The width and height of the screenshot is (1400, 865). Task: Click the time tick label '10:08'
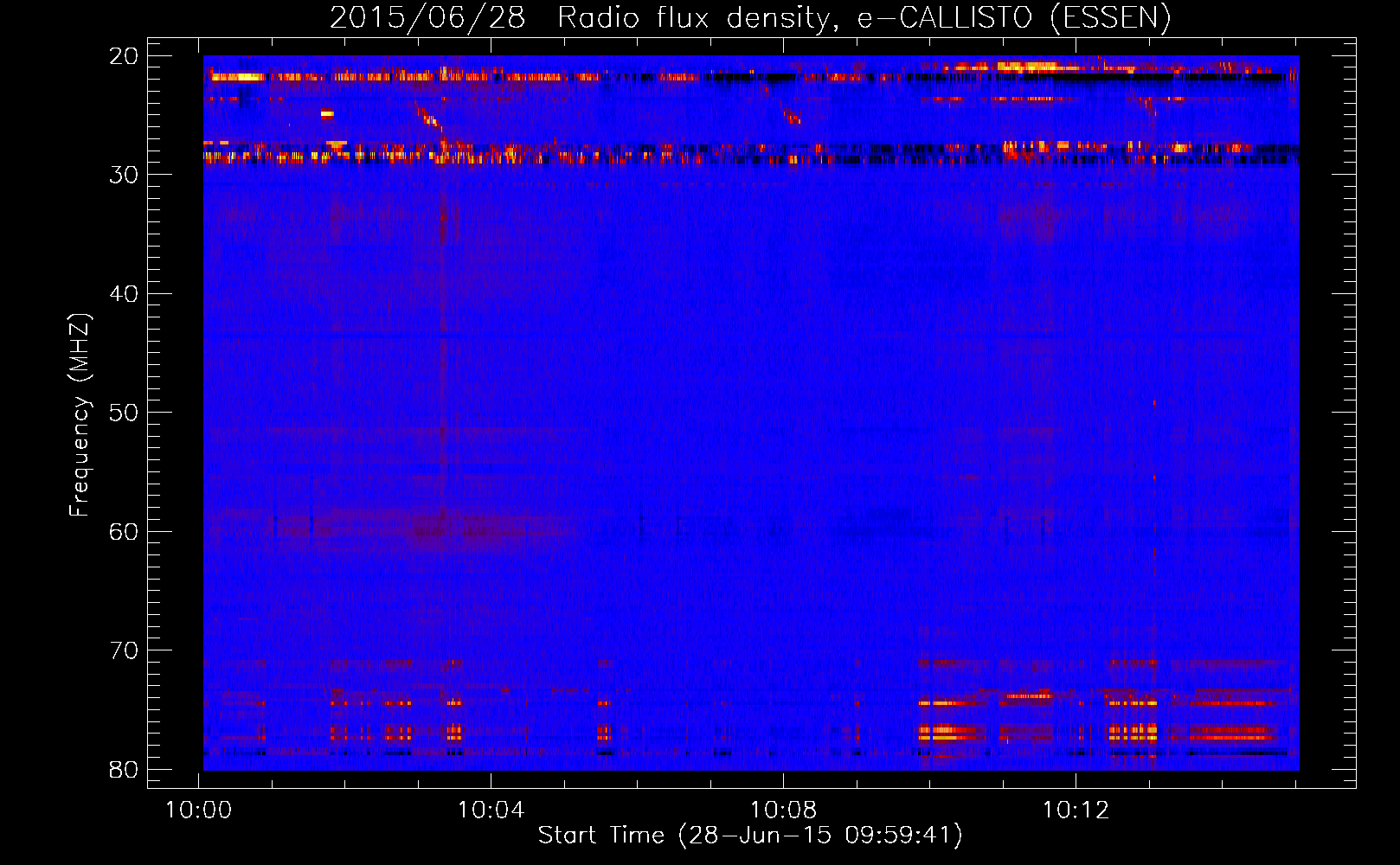784,811
